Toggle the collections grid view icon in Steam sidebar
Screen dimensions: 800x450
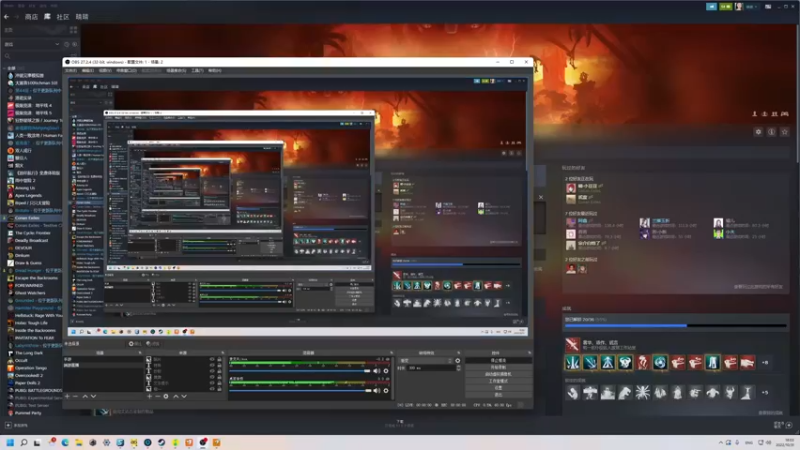coord(73,30)
